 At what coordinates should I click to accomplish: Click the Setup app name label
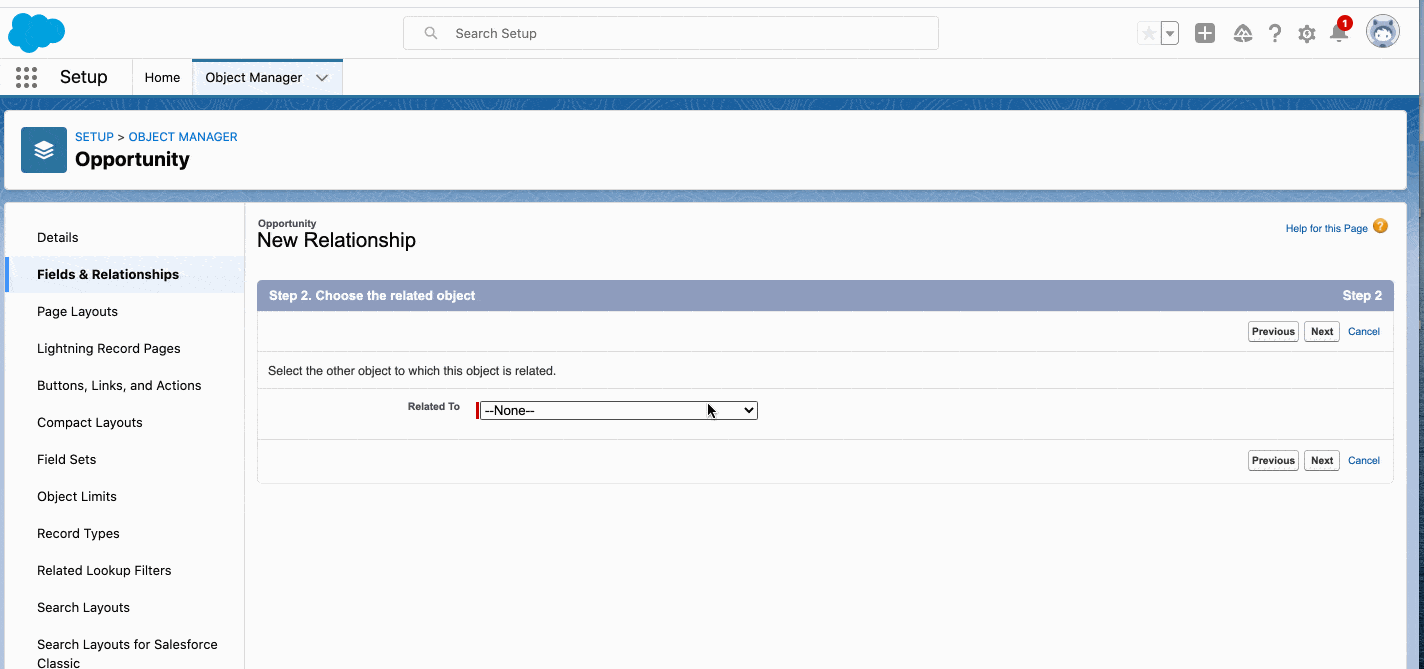click(84, 77)
